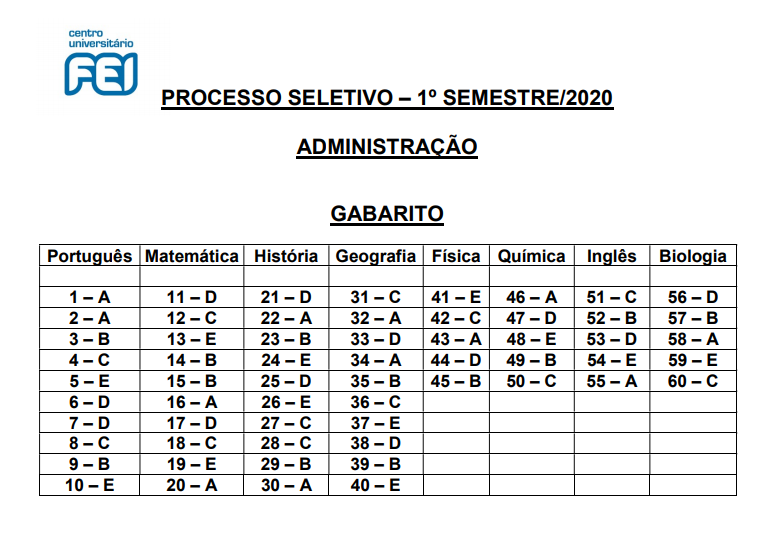
Task: Click the answer cell 53 – D
Action: (612, 339)
